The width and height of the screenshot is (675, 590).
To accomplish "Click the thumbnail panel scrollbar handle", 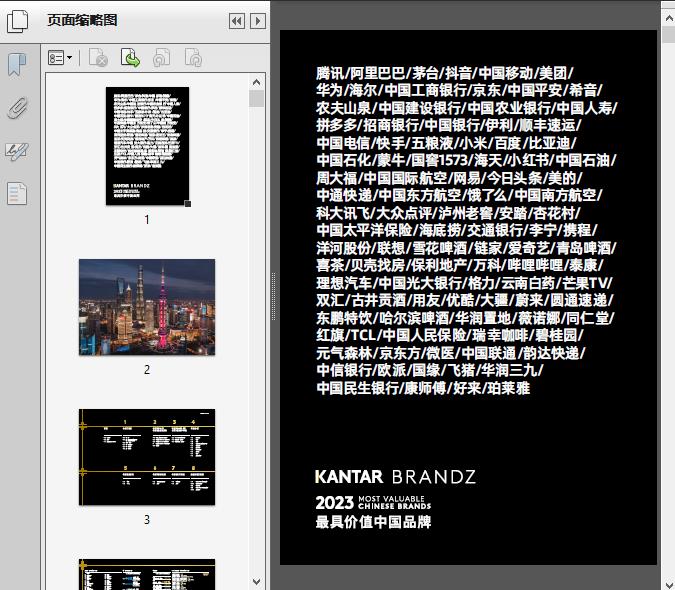I will pyautogui.click(x=257, y=99).
